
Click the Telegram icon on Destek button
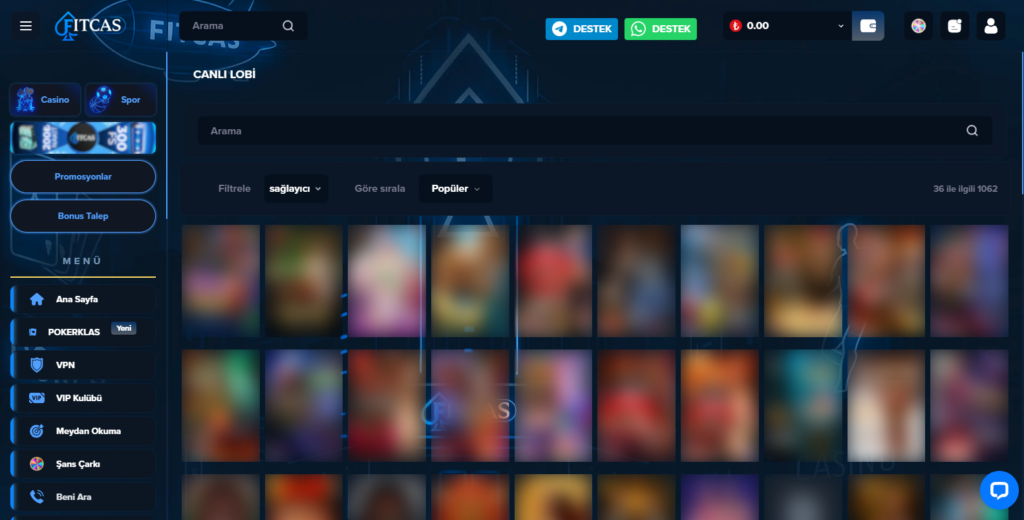[x=559, y=29]
